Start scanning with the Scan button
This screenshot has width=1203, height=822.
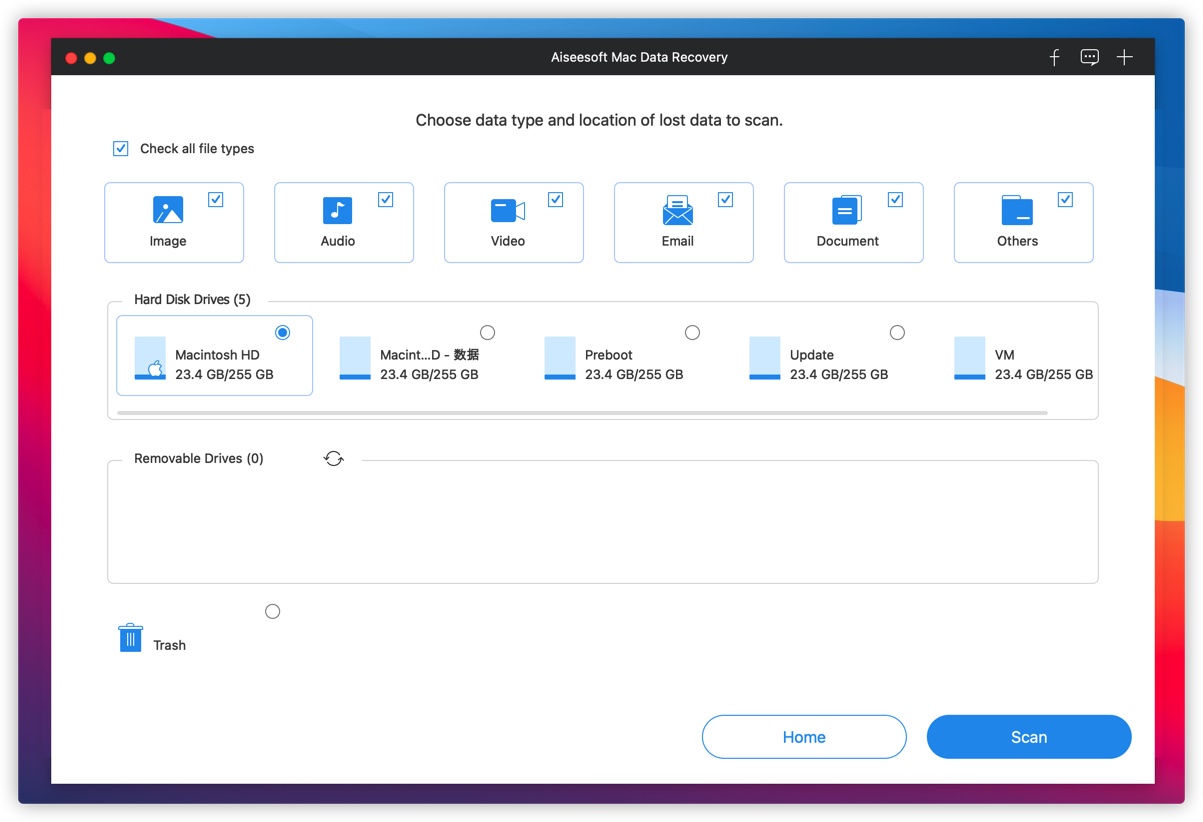tap(1029, 737)
